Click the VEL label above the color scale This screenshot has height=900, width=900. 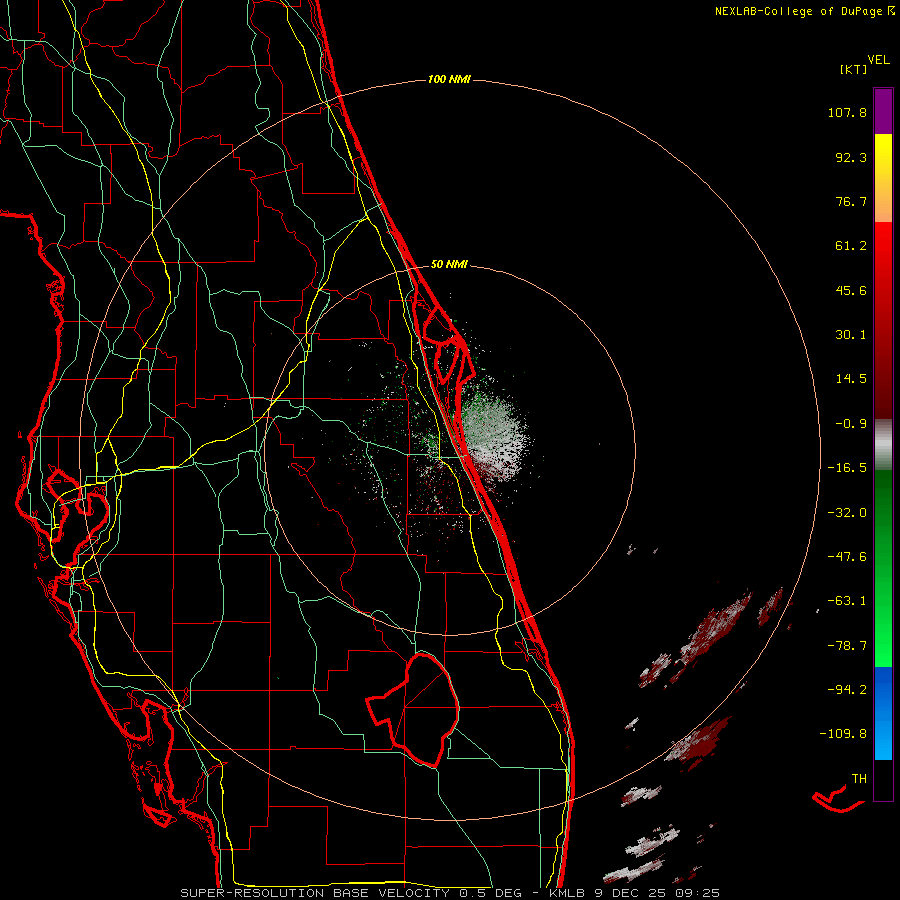(x=879, y=59)
